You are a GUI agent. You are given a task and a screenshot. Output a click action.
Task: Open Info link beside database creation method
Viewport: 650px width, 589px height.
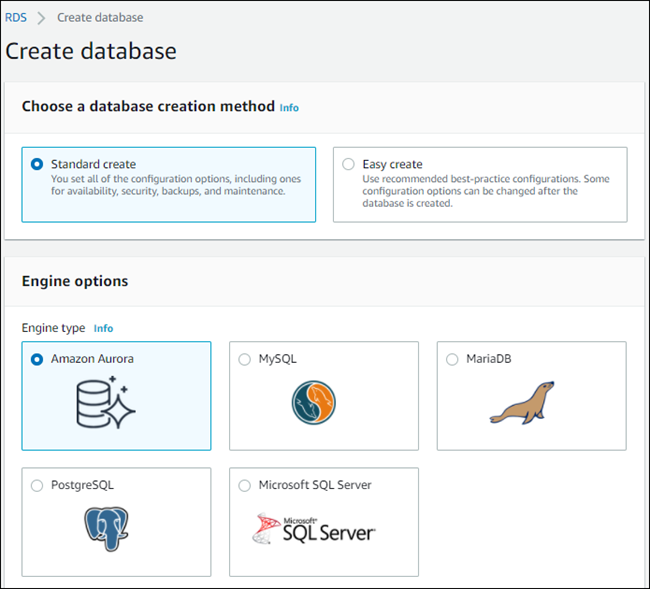289,107
